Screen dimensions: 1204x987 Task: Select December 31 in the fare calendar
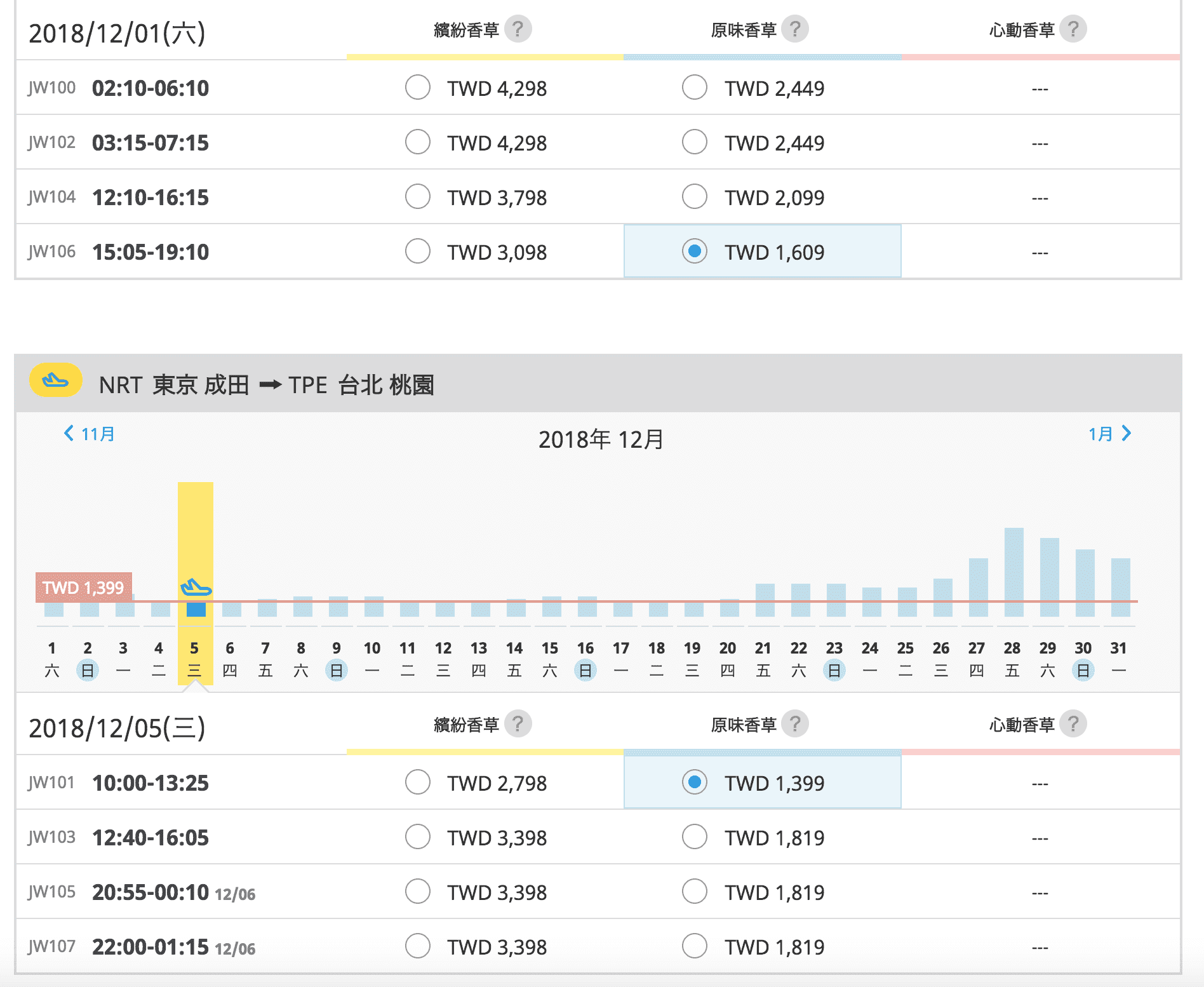click(x=1119, y=659)
